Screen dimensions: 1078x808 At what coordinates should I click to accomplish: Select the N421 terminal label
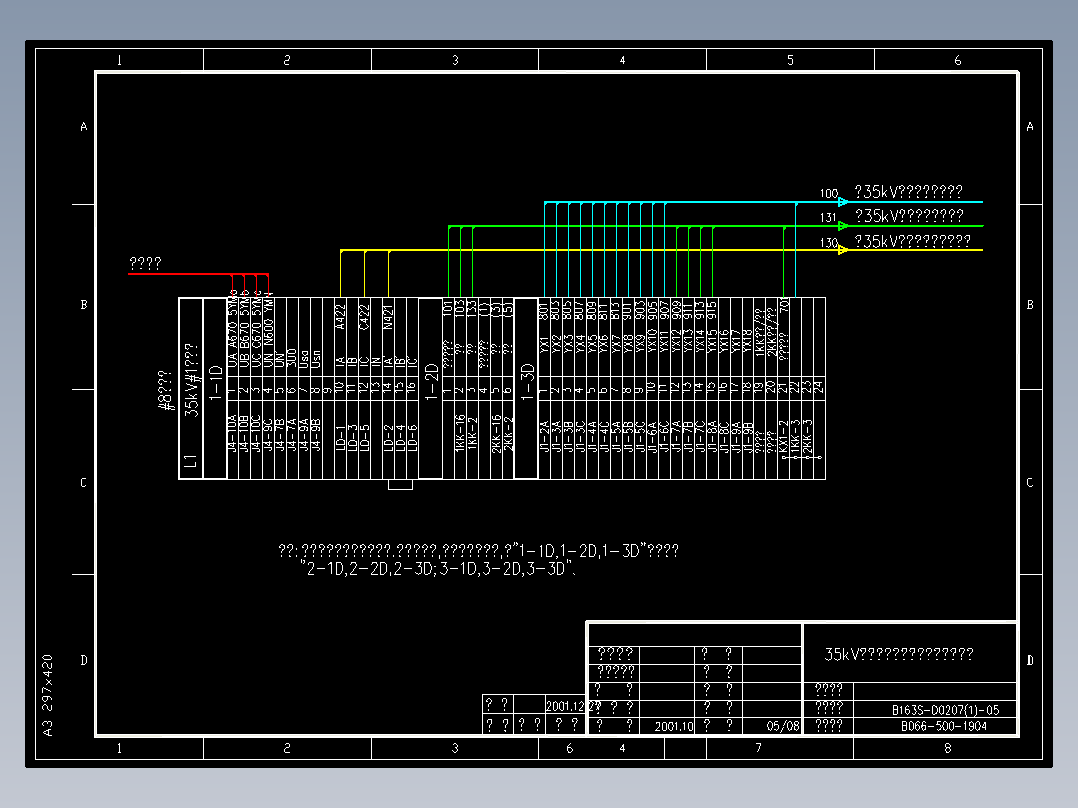[x=388, y=317]
